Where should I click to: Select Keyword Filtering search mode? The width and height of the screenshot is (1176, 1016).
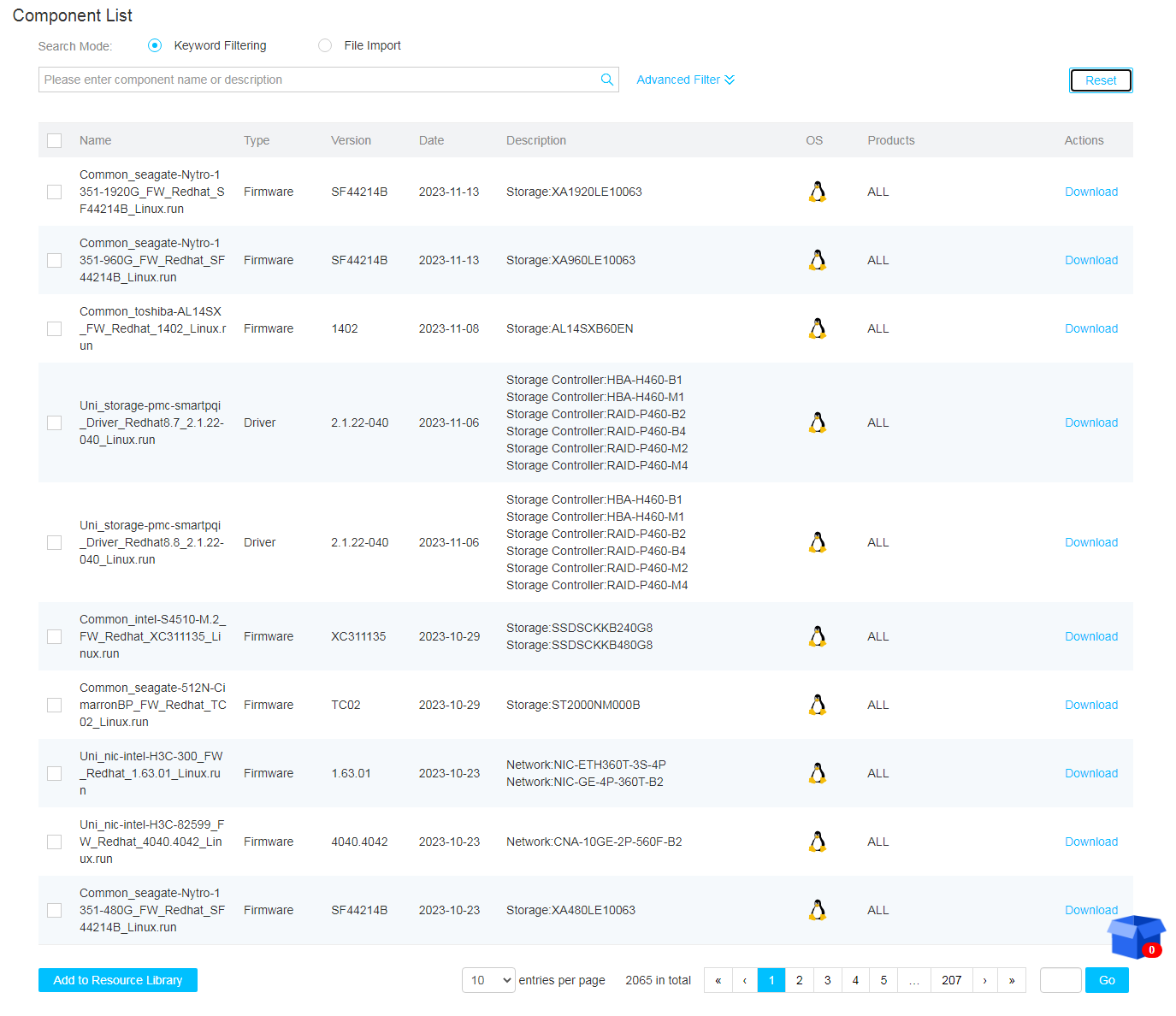click(155, 45)
